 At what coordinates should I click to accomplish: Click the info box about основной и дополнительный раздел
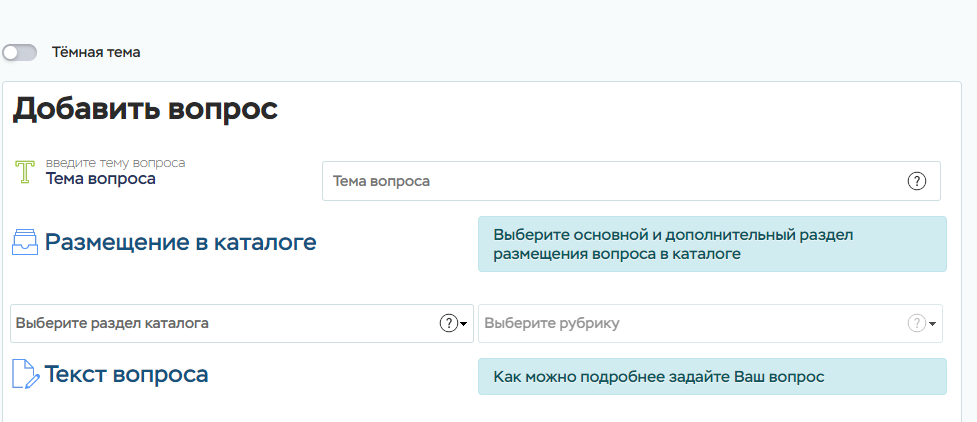[x=711, y=244]
